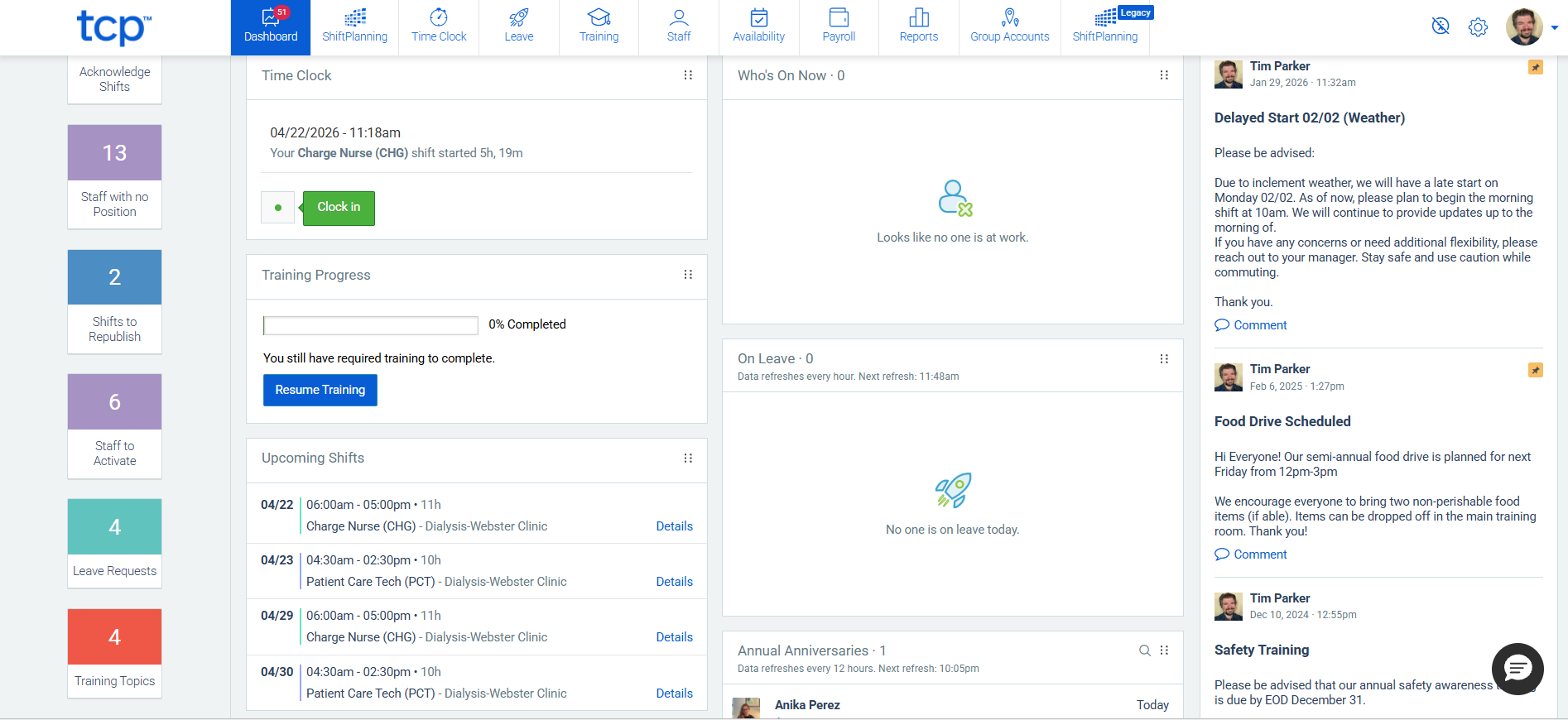Open the 4 Training Topics tile
The height and width of the screenshot is (720, 1568).
pyautogui.click(x=114, y=654)
